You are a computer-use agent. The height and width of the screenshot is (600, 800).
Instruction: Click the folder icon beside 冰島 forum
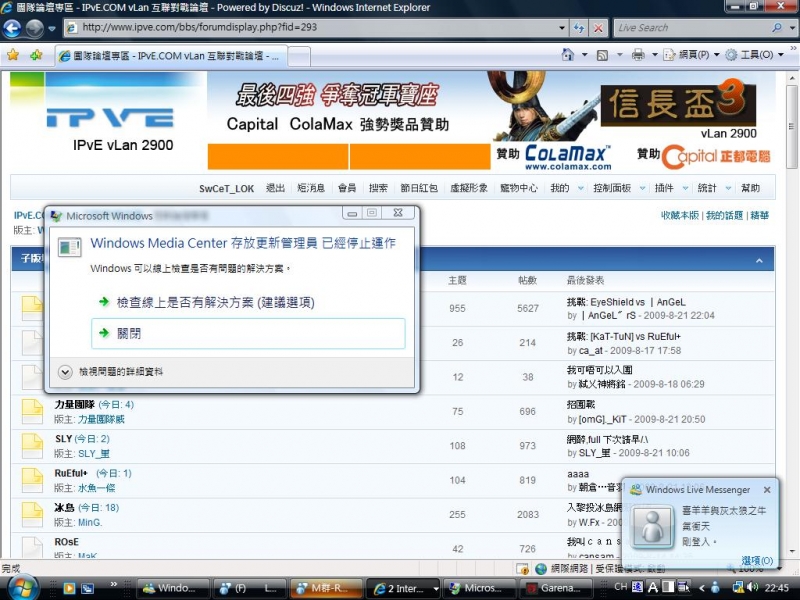click(x=32, y=514)
